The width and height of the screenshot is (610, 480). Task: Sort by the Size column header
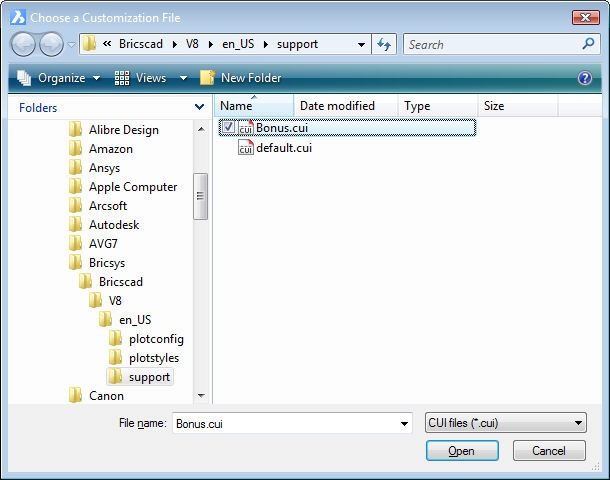[518, 106]
